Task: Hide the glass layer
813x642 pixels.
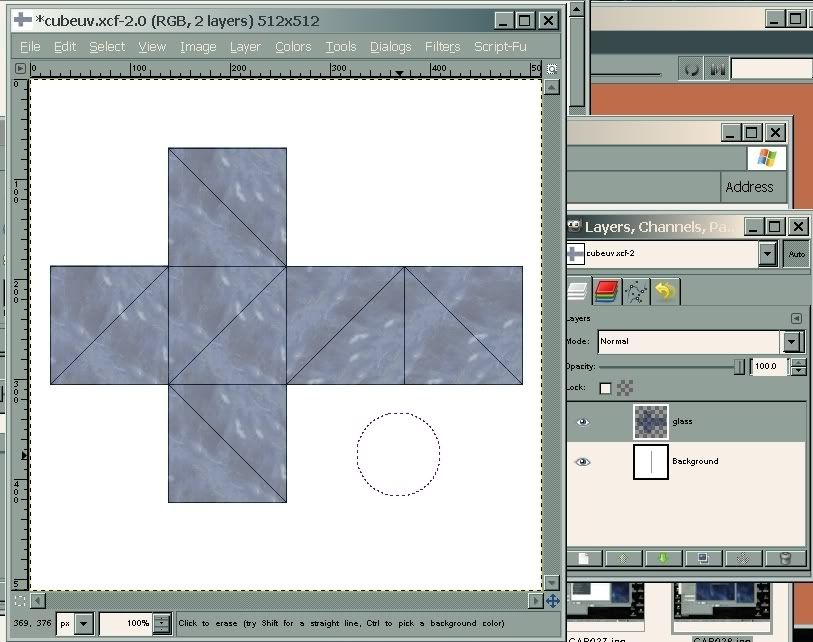Action: 583,422
